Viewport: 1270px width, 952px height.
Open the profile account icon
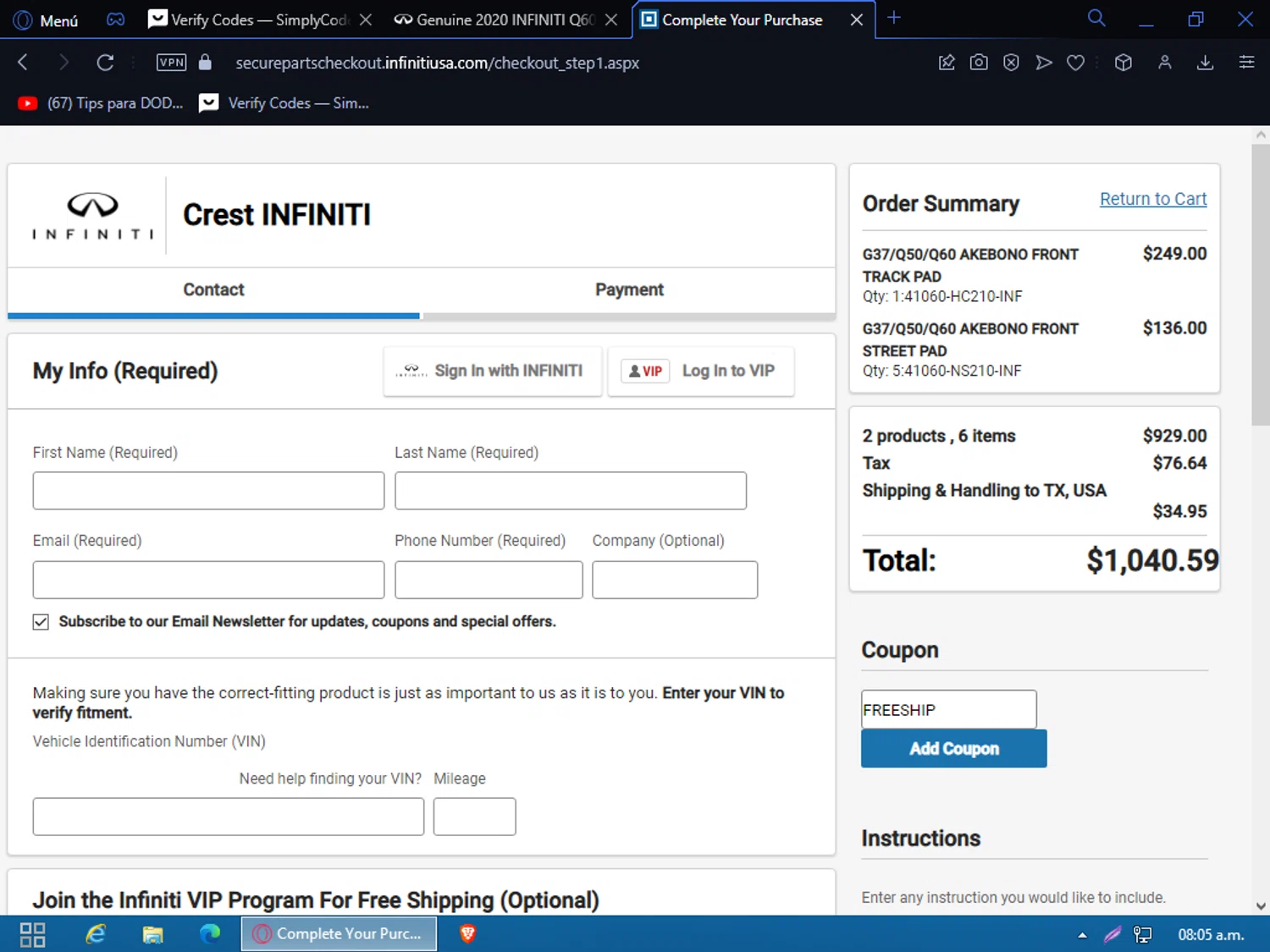coord(1165,63)
